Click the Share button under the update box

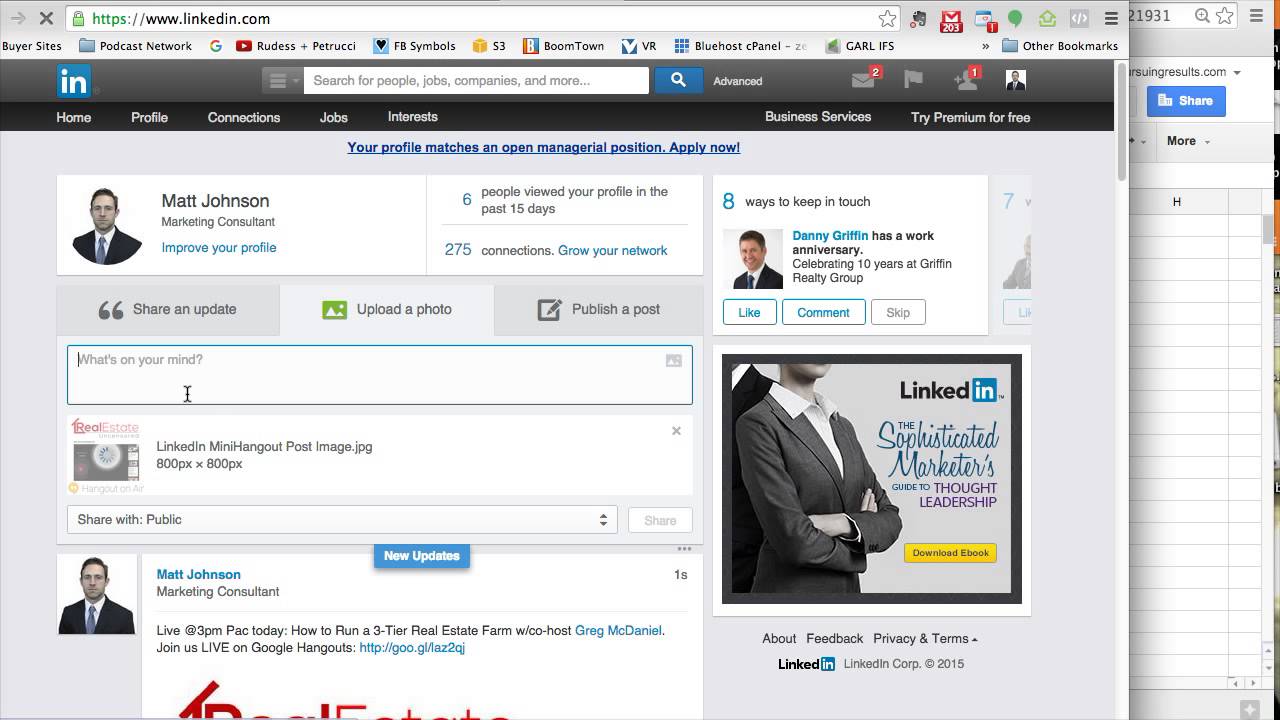[660, 520]
